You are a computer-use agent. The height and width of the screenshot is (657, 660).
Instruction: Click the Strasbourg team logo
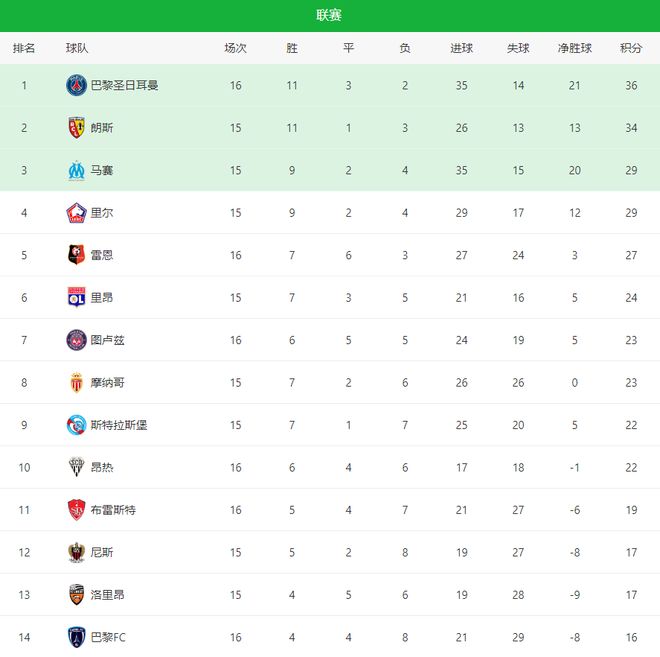(77, 425)
